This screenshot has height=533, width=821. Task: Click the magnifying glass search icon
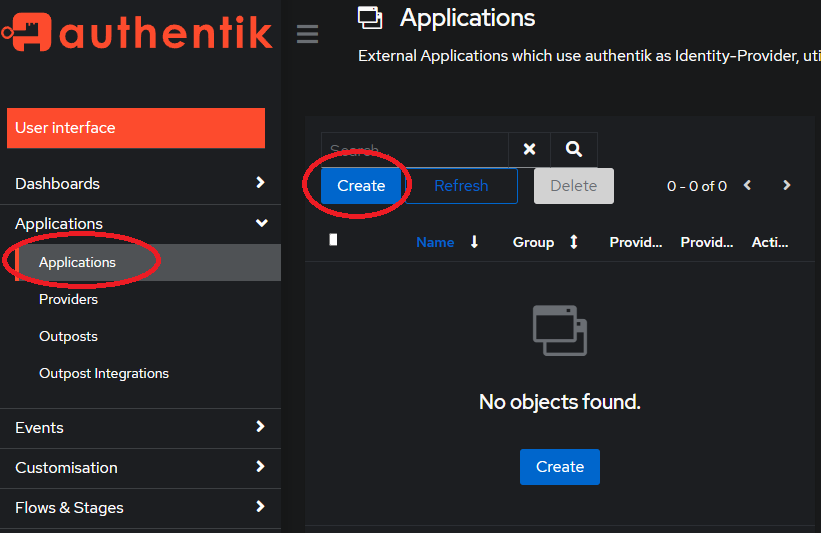[574, 149]
